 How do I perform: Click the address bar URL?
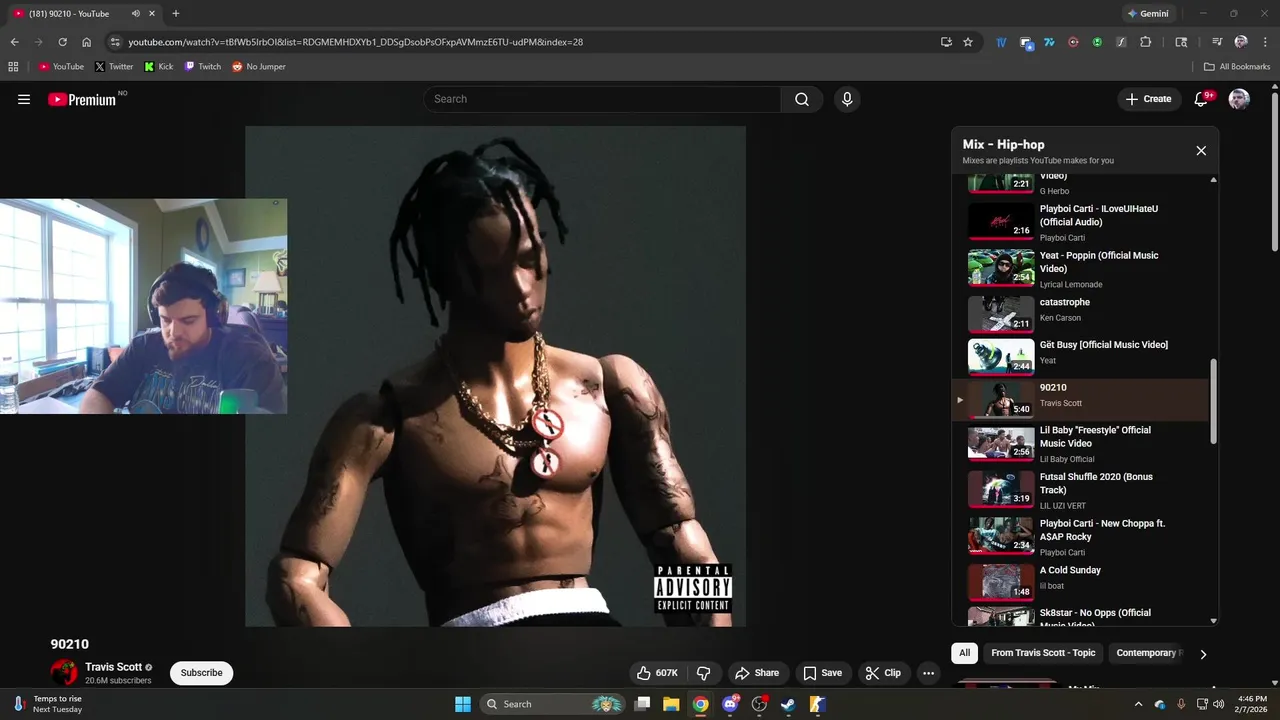pyautogui.click(x=355, y=42)
